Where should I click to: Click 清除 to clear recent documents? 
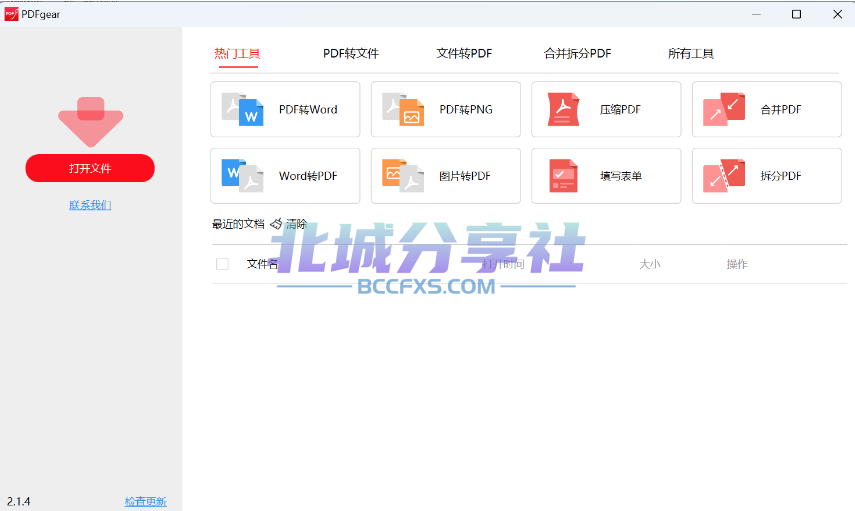pos(297,224)
